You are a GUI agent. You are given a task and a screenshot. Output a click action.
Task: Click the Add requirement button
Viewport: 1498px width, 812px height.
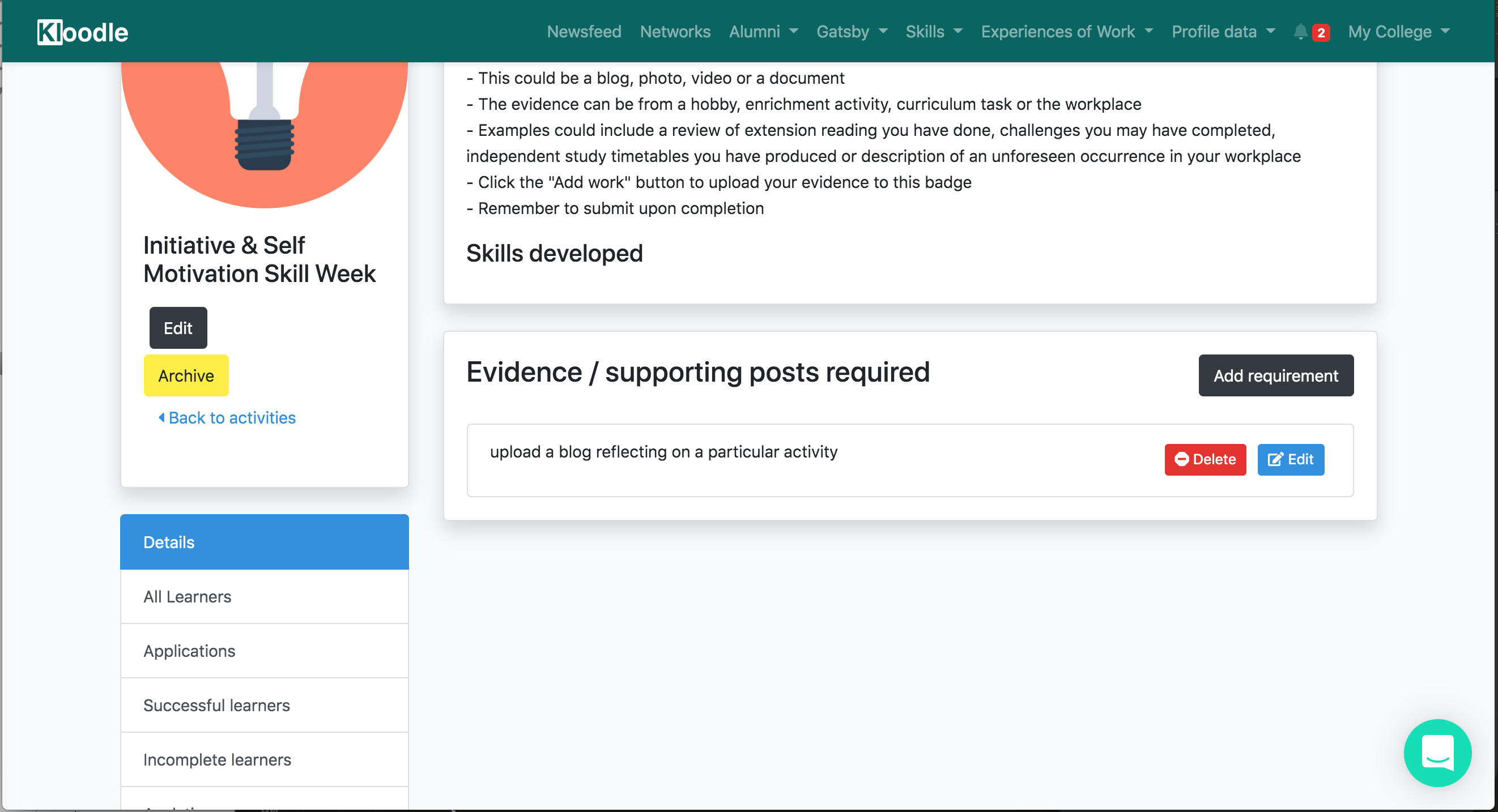[x=1275, y=375]
